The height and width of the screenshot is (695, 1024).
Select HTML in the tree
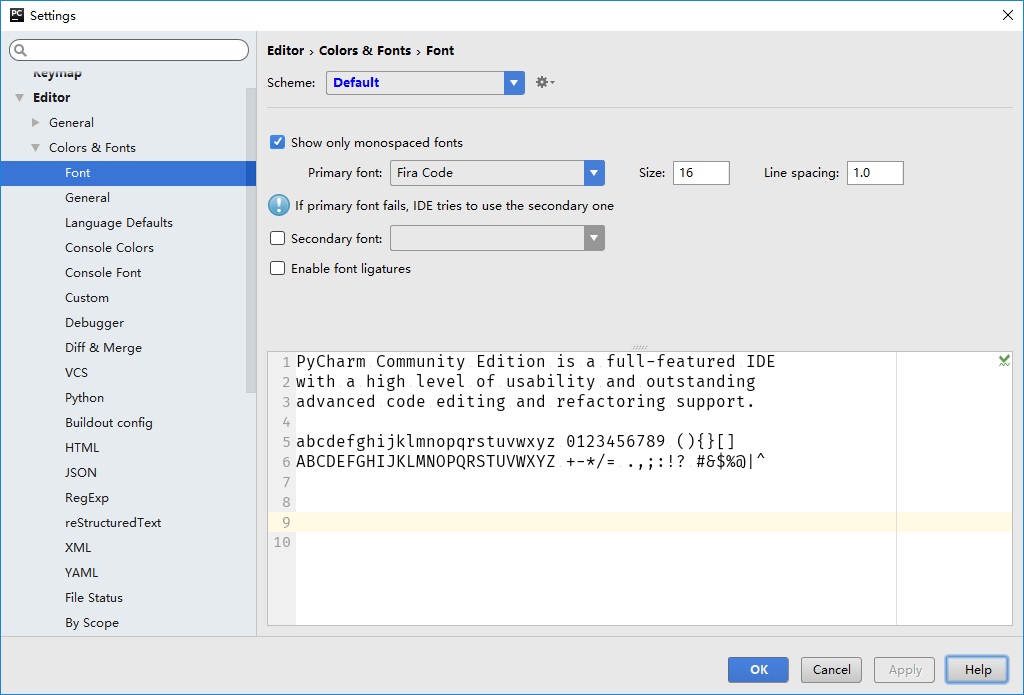point(82,447)
